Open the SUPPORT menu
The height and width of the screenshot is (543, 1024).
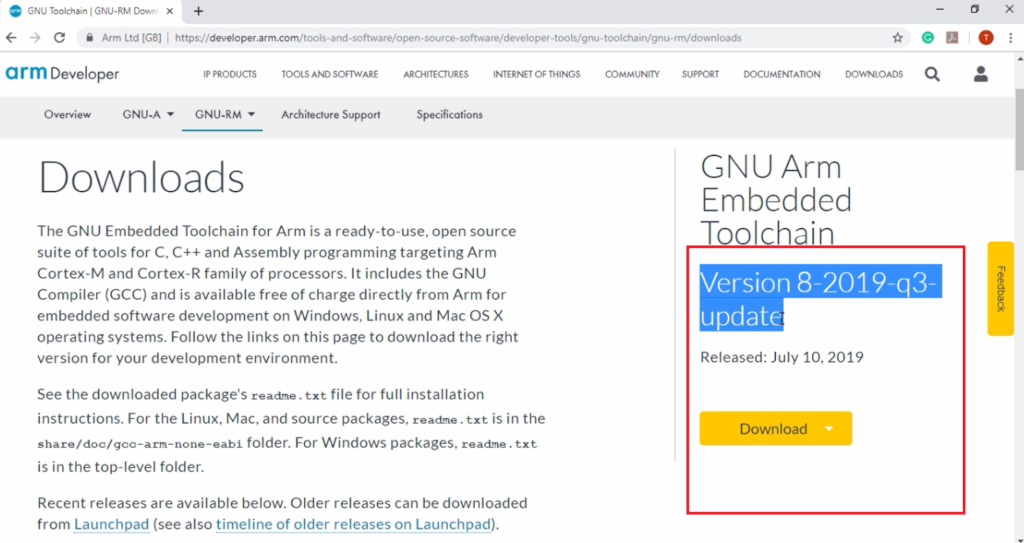pos(700,74)
